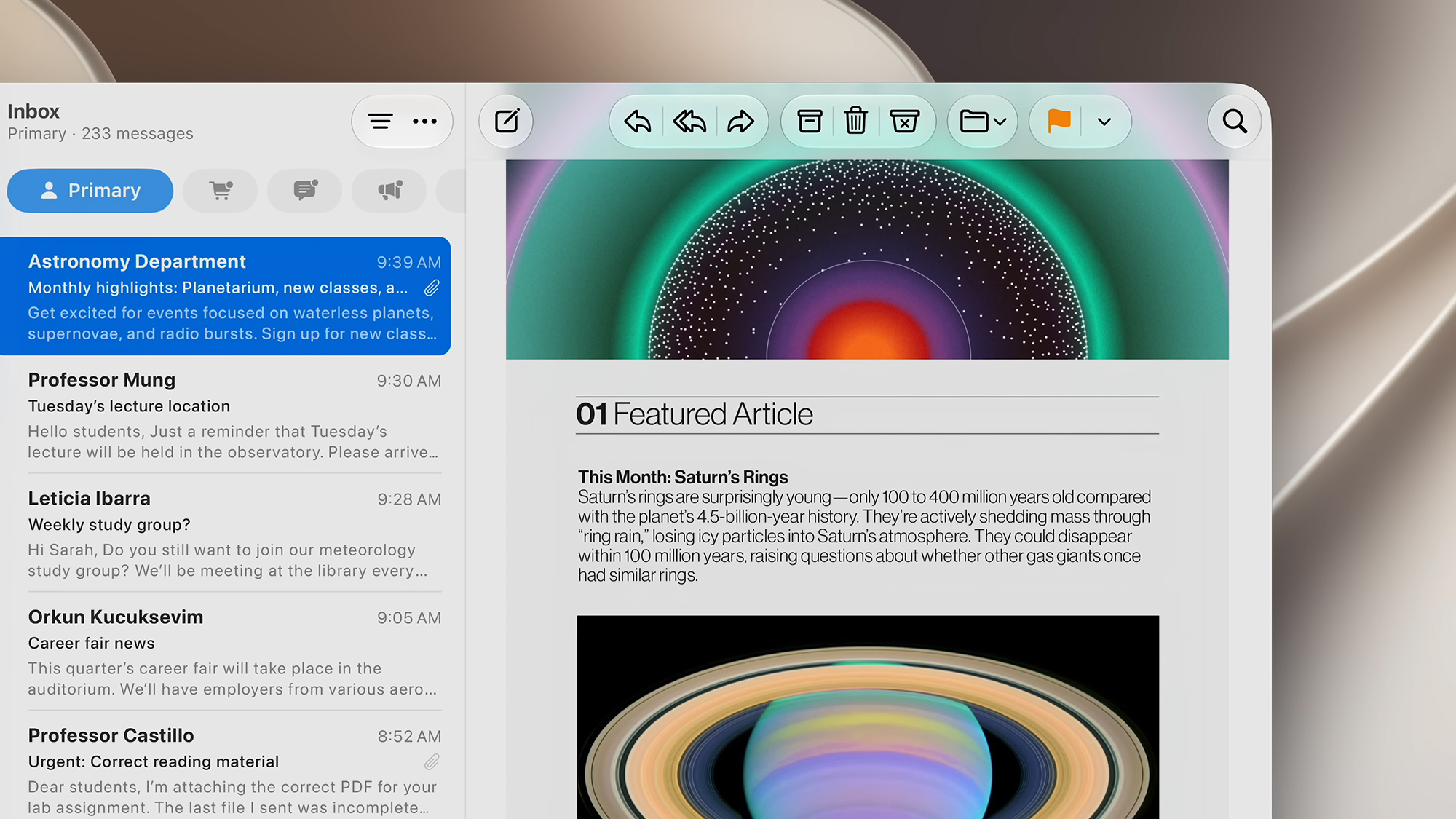Open the move to folder dropdown
The height and width of the screenshot is (819, 1456).
pos(983,122)
